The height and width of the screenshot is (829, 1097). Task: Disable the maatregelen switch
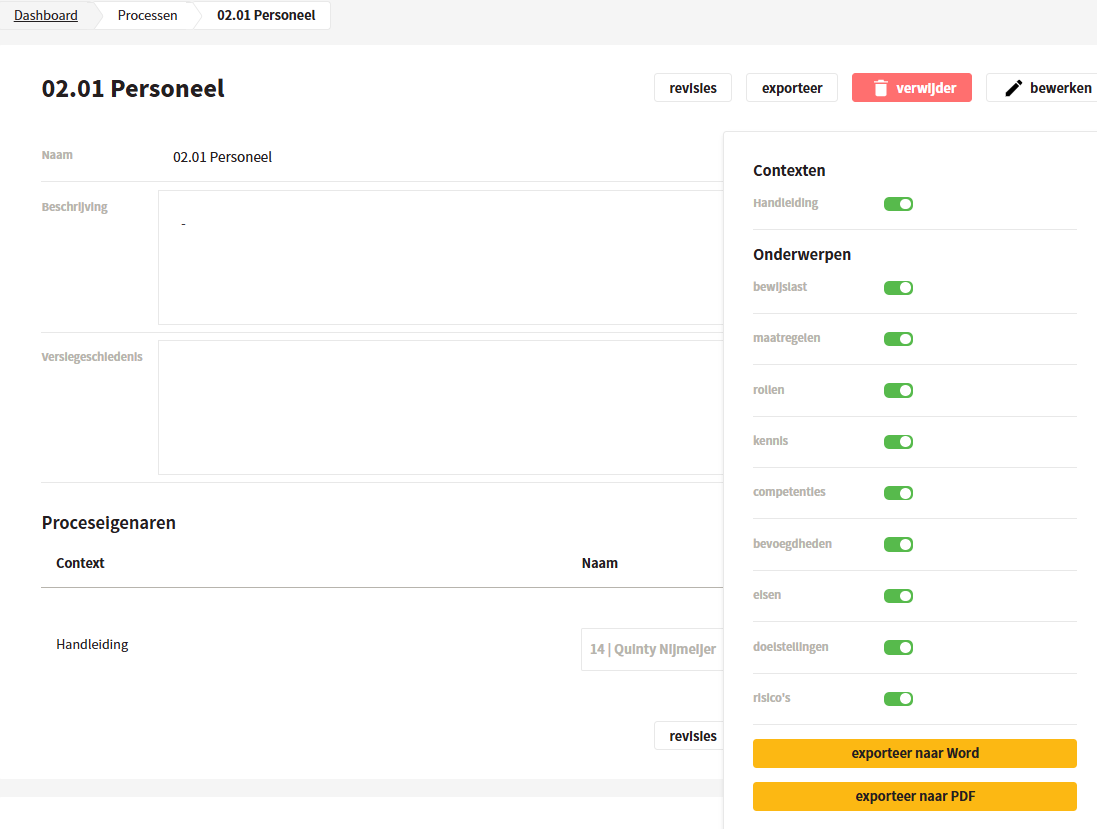[x=898, y=339]
